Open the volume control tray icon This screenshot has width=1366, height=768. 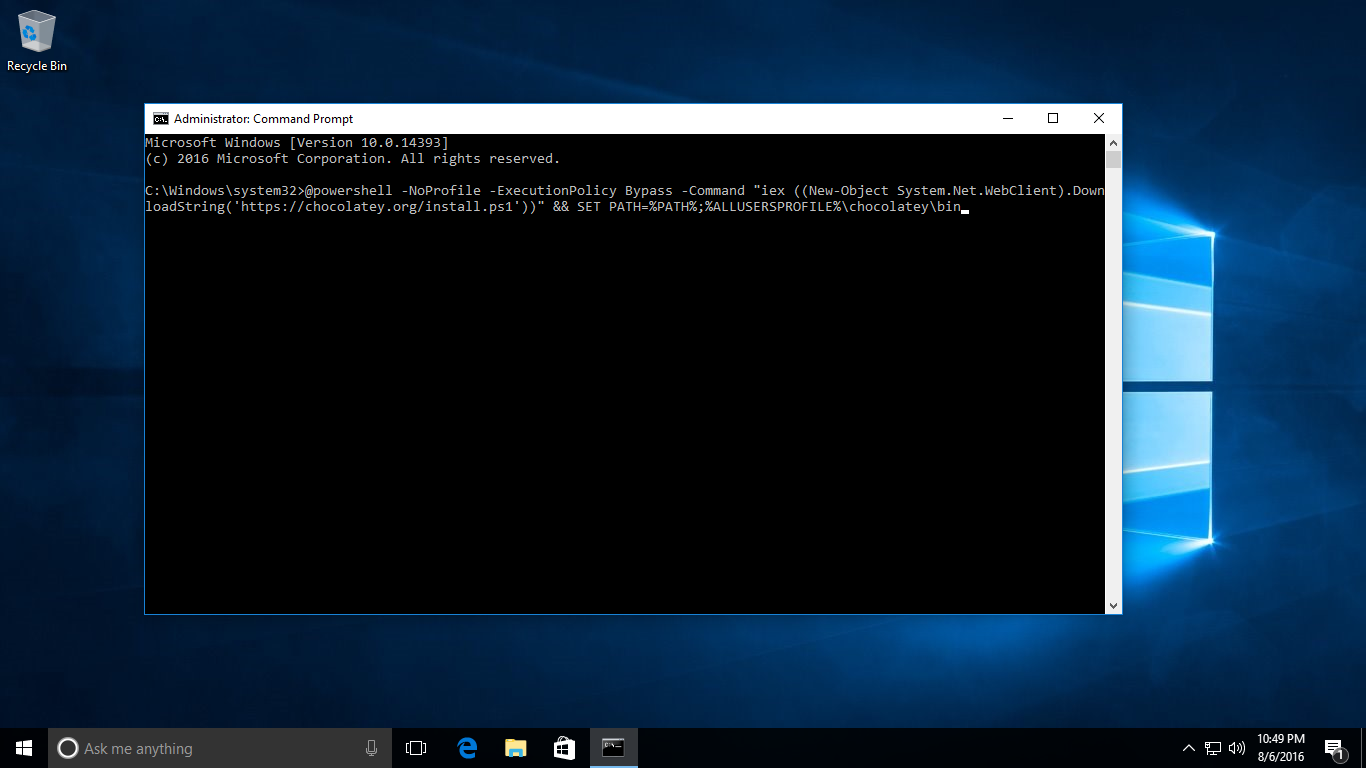point(1237,748)
